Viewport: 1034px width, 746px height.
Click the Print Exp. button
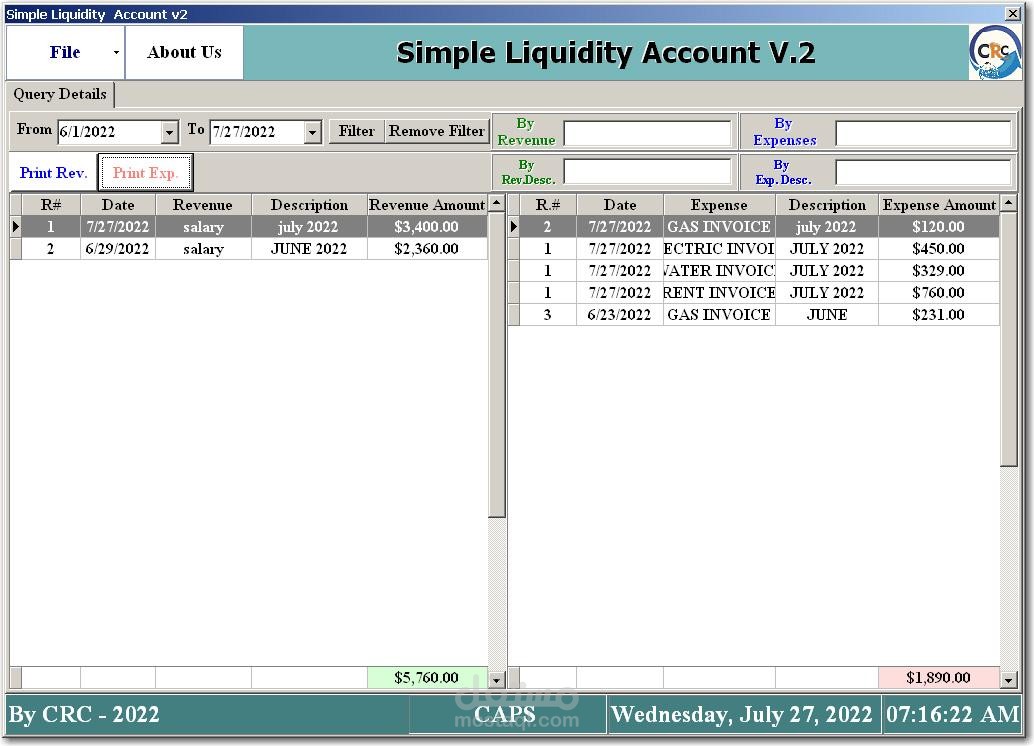(145, 172)
